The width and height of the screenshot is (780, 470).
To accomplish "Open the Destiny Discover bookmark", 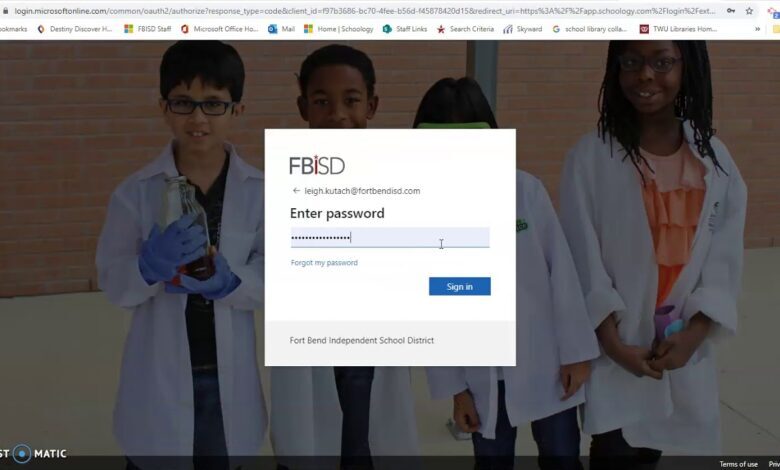I will click(x=75, y=29).
